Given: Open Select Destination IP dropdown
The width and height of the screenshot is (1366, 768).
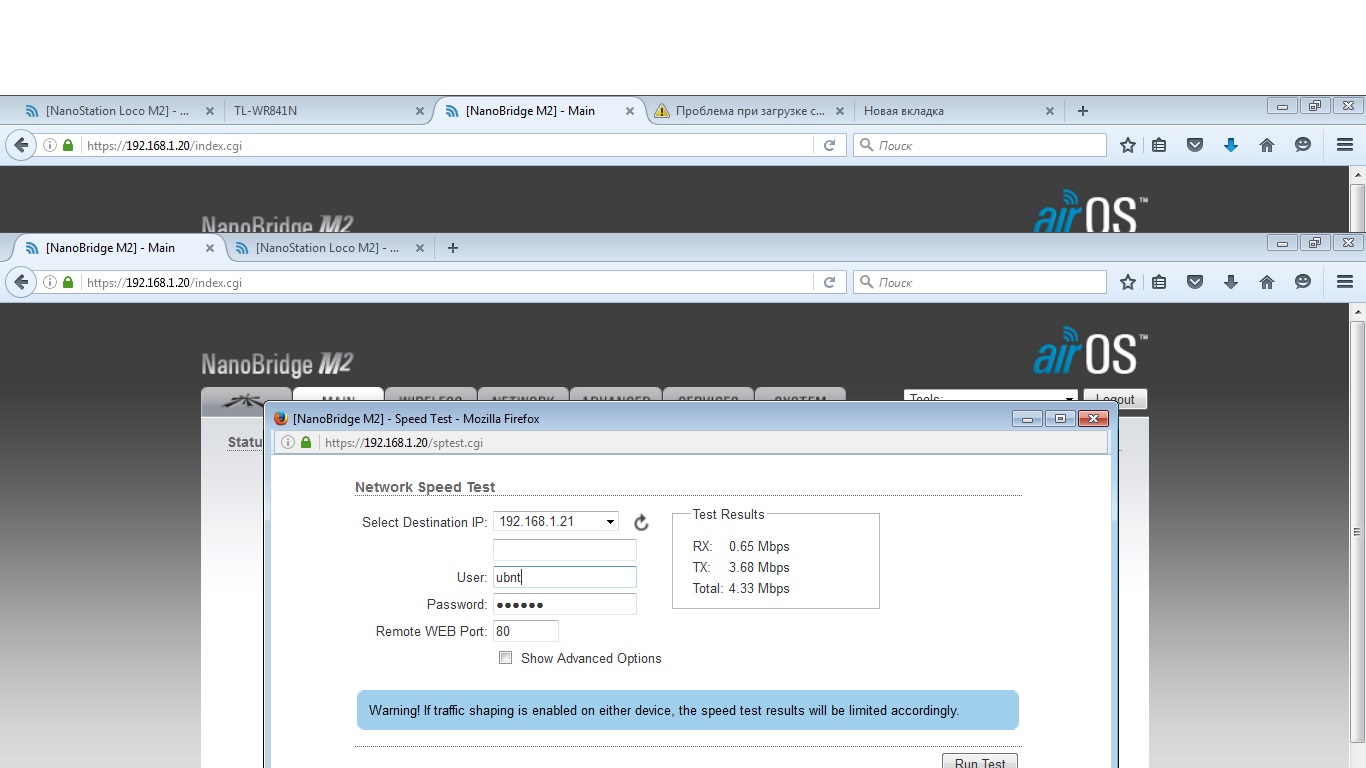Looking at the screenshot, I should pos(556,521).
